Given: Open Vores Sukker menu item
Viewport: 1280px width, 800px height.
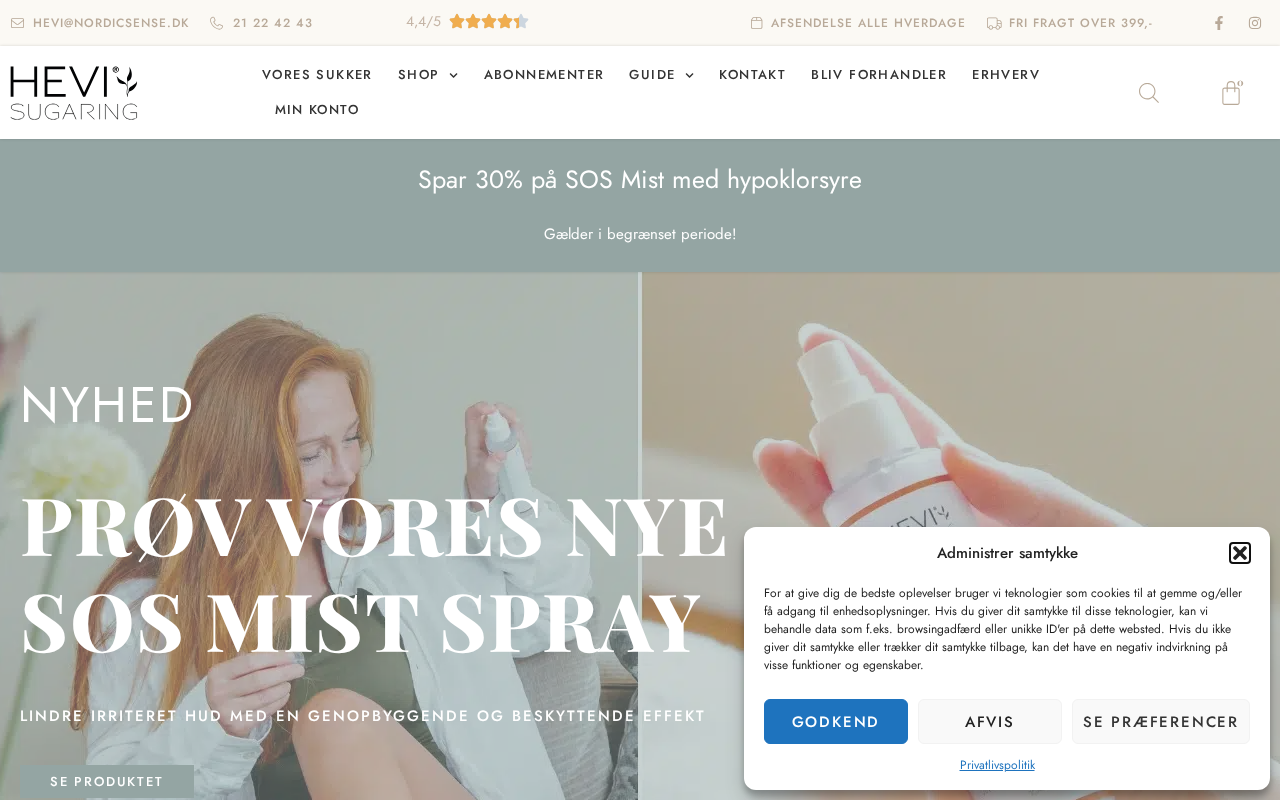Looking at the screenshot, I should [317, 75].
